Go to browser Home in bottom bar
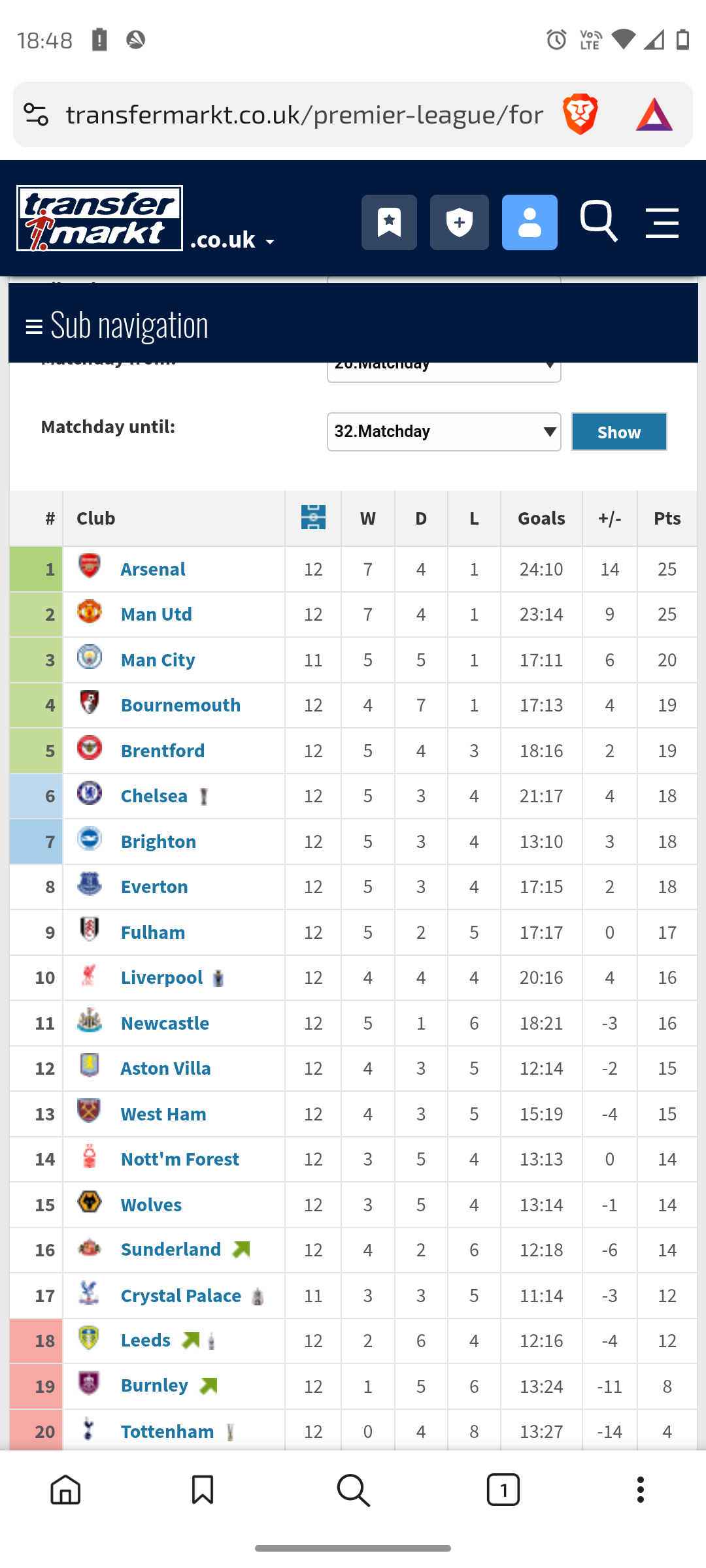This screenshot has width=706, height=1568. click(x=66, y=1490)
